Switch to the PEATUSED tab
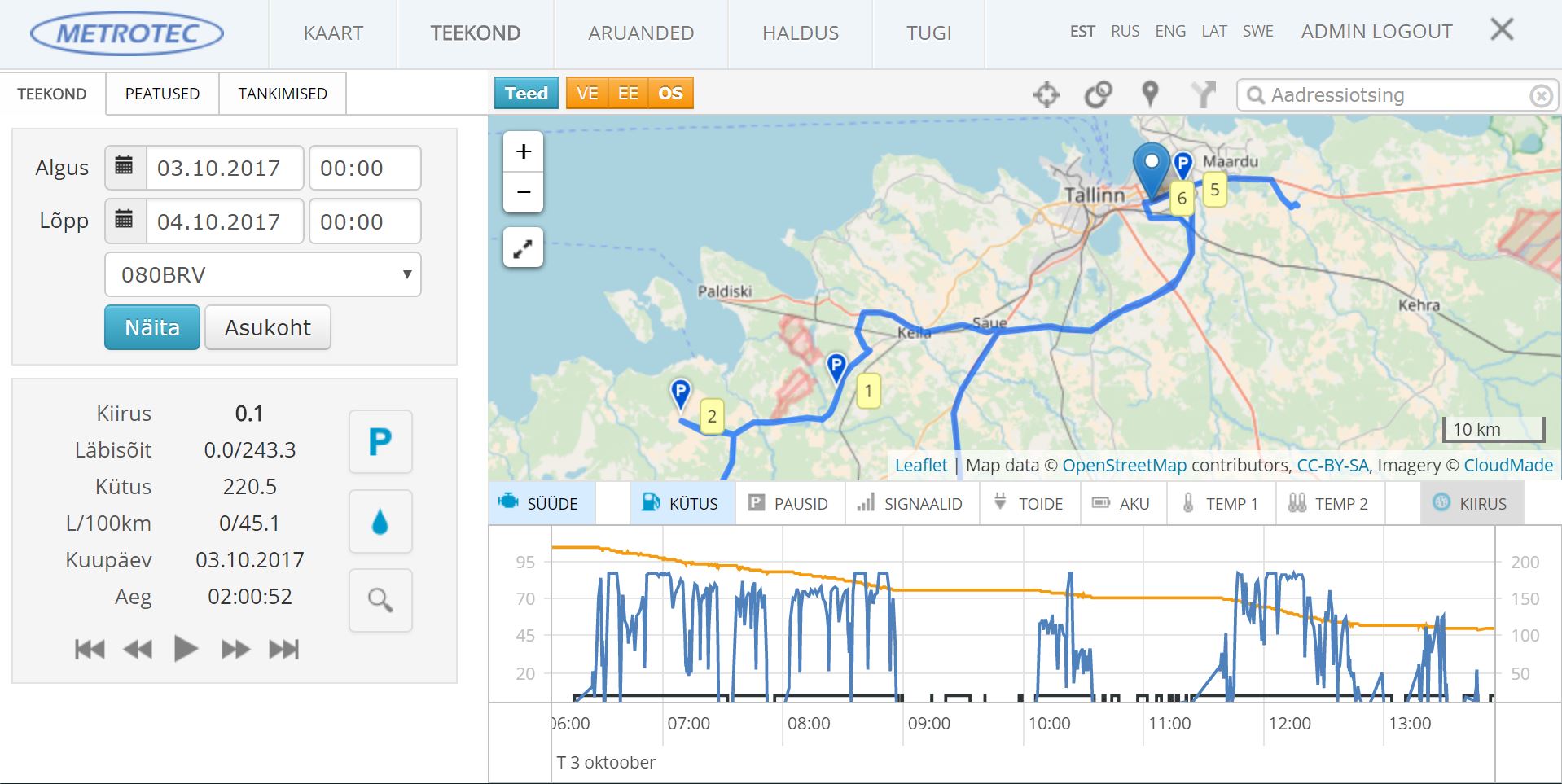This screenshot has height=784, width=1562. tap(162, 94)
